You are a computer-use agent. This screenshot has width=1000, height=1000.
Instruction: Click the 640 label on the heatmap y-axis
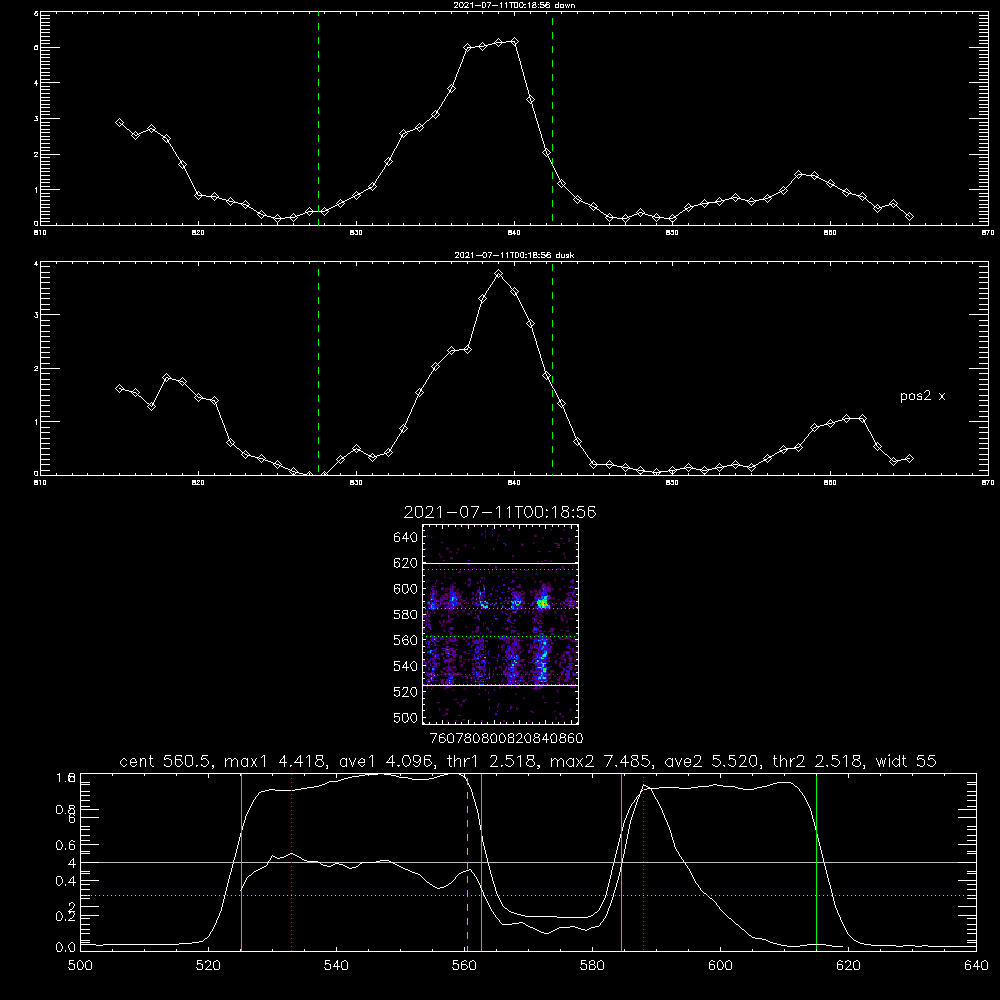(x=406, y=538)
